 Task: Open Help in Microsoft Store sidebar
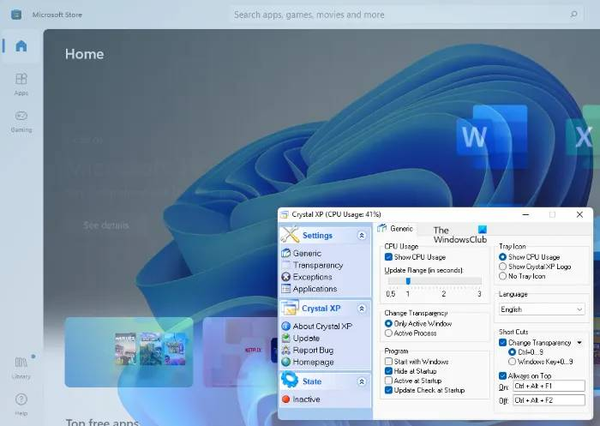pyautogui.click(x=21, y=404)
